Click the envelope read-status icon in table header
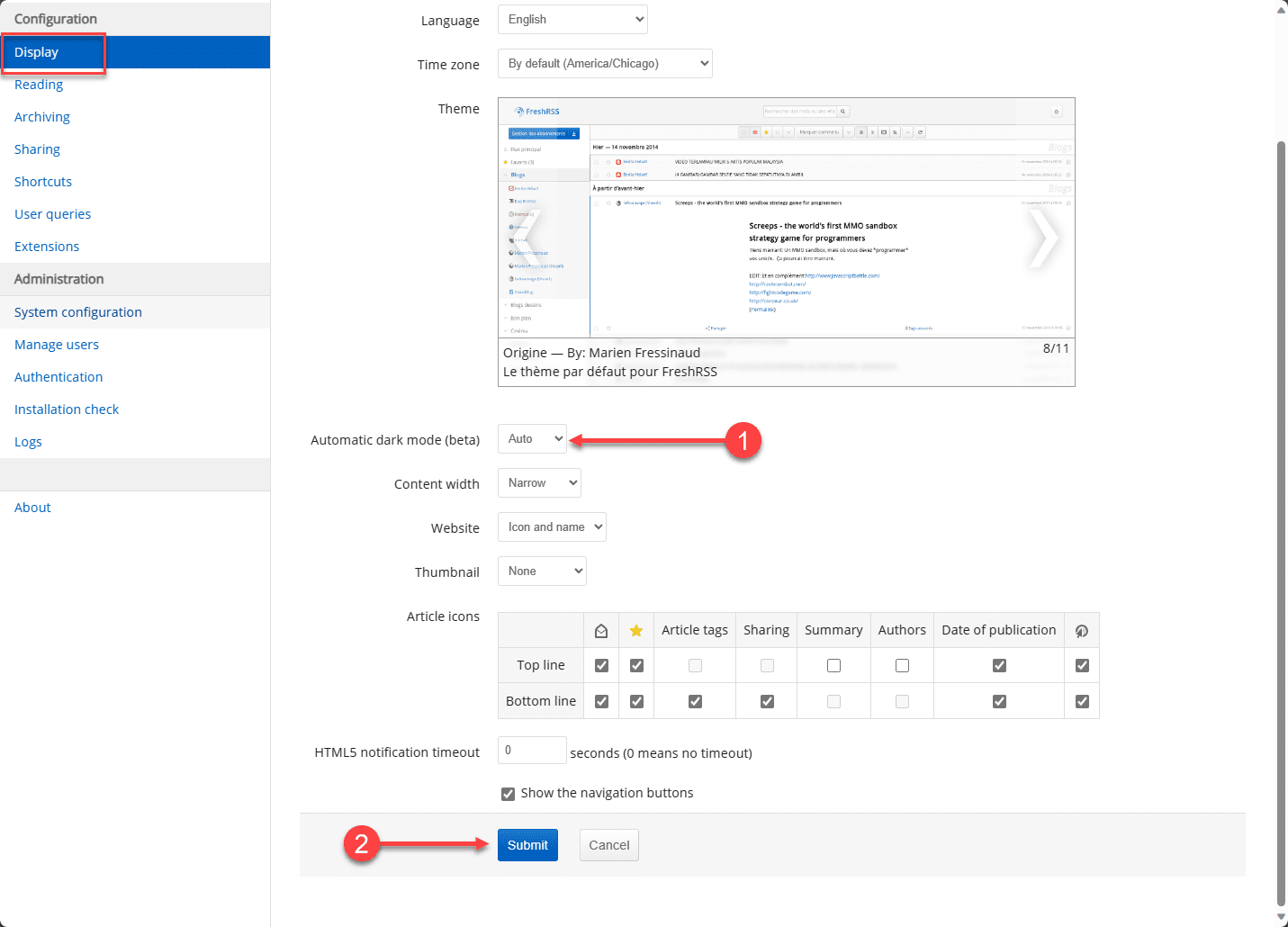 point(601,631)
